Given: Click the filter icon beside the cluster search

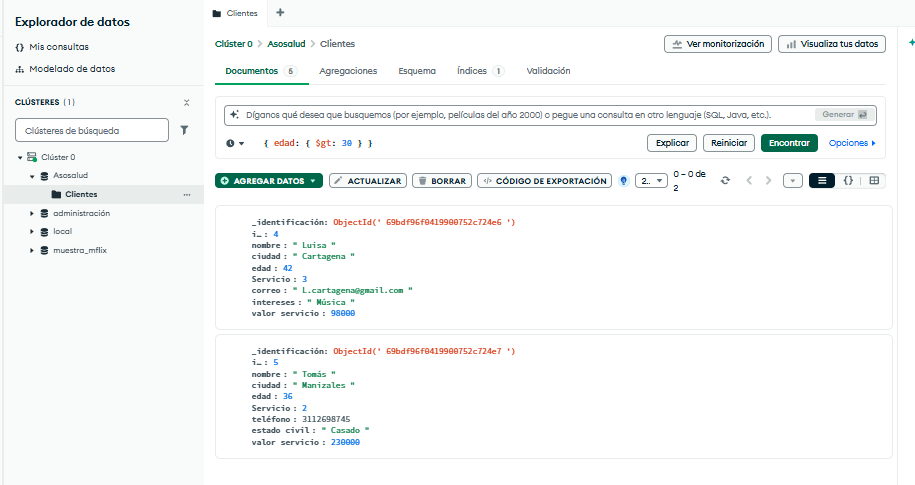Looking at the screenshot, I should click(185, 130).
